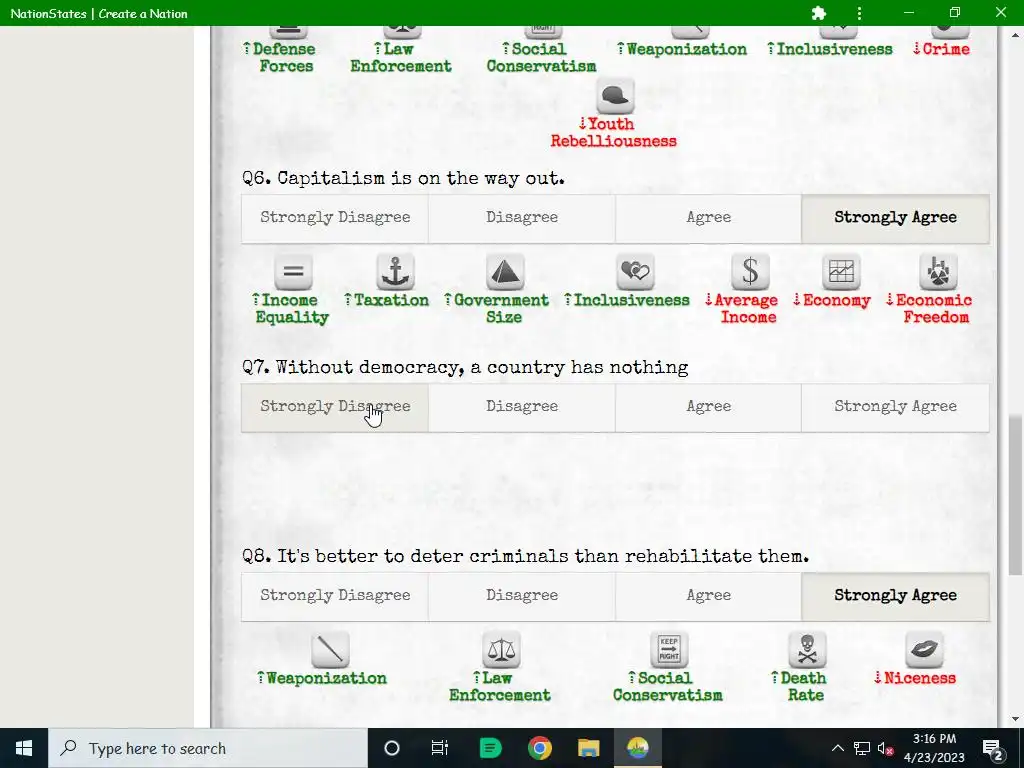Click the Cortana circle icon in taskbar
This screenshot has height=768, width=1024.
click(392, 748)
